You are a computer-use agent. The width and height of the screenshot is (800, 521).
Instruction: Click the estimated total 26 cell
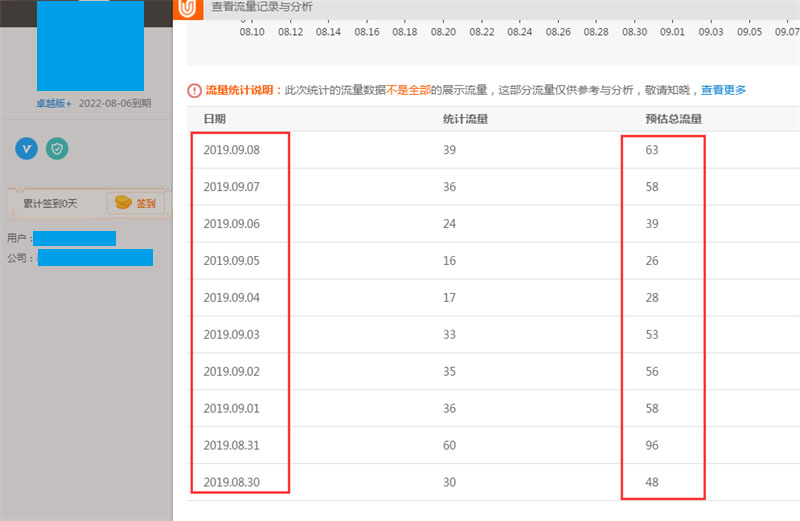coord(652,261)
